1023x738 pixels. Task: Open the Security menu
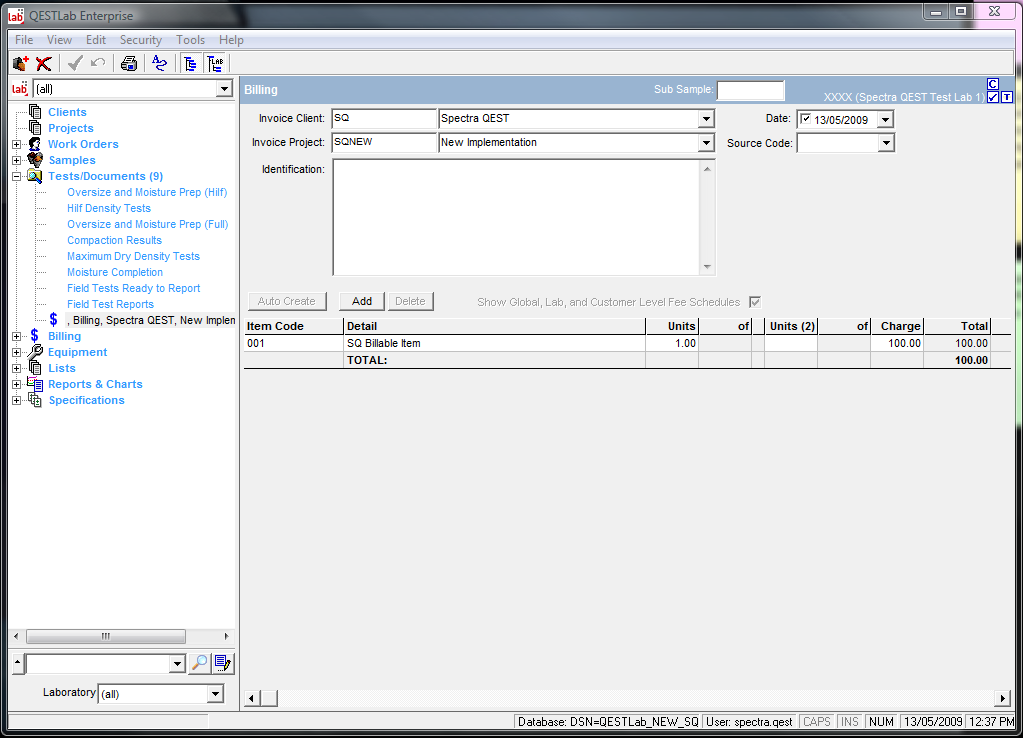140,40
